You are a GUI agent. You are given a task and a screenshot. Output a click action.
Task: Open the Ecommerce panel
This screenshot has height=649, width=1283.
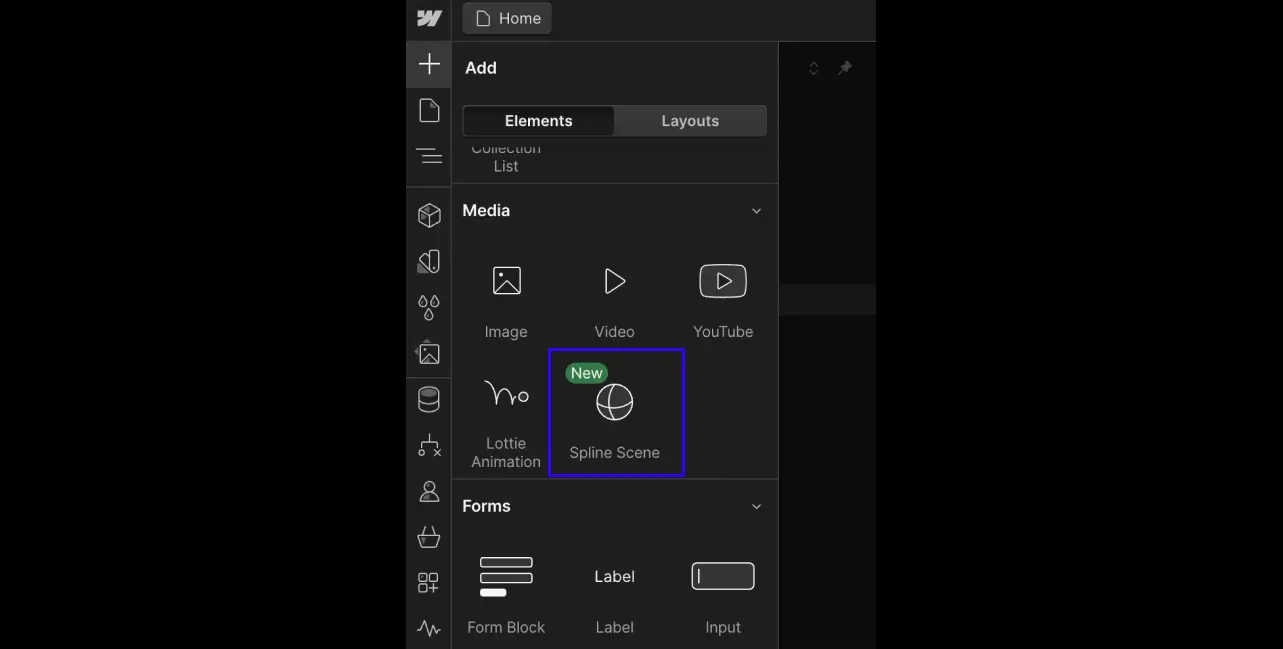click(428, 537)
